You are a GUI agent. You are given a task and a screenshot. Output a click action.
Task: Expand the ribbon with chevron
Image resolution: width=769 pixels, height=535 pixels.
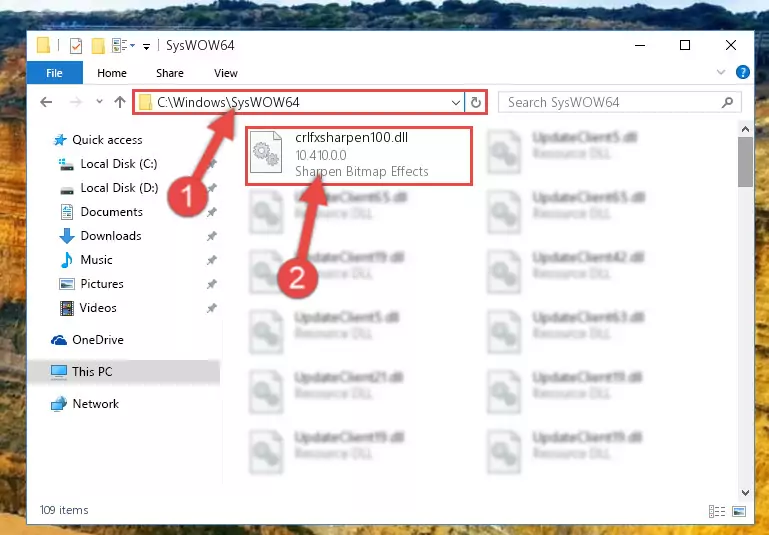pyautogui.click(x=721, y=73)
